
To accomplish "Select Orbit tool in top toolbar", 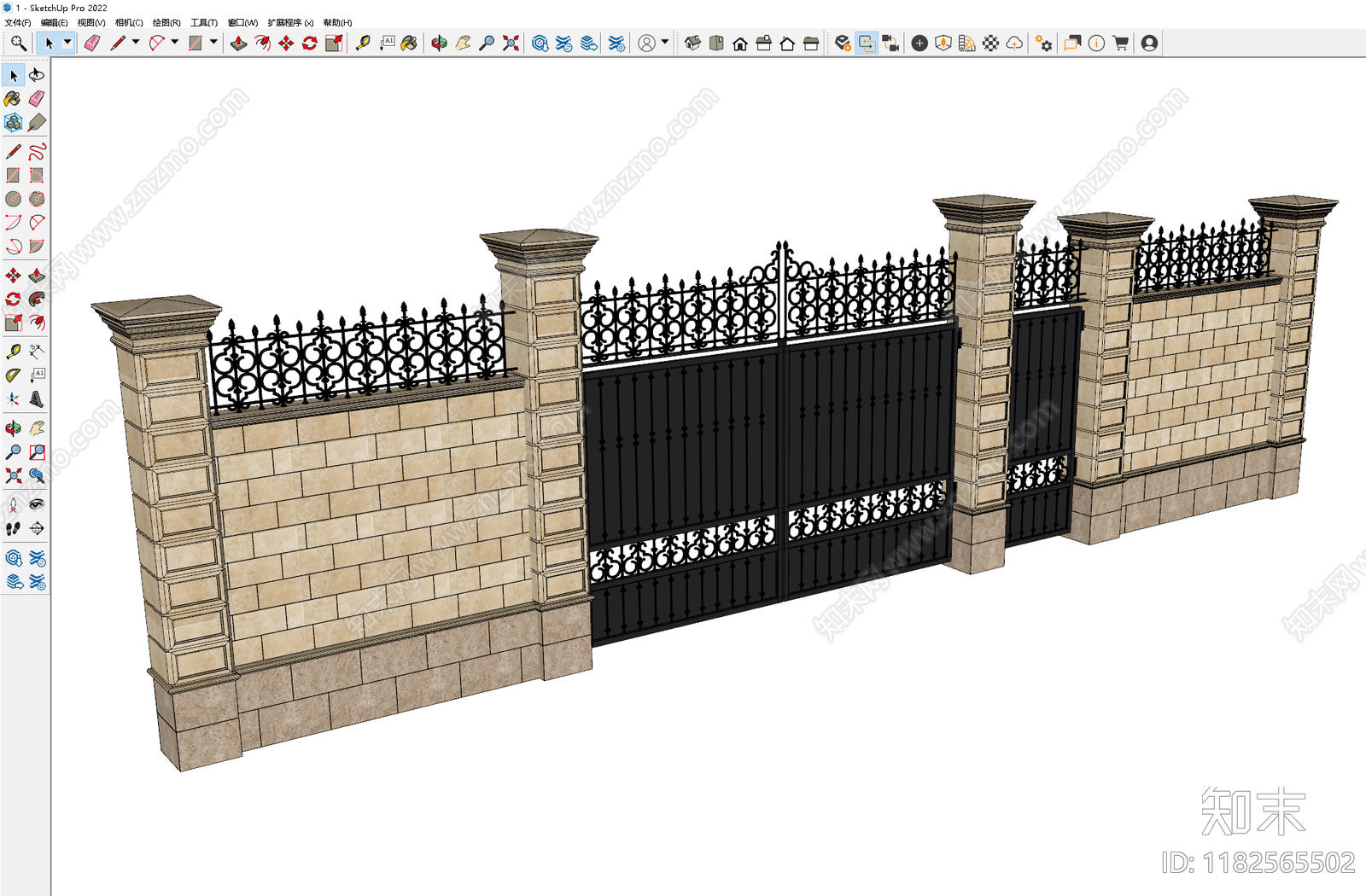I will [x=439, y=43].
